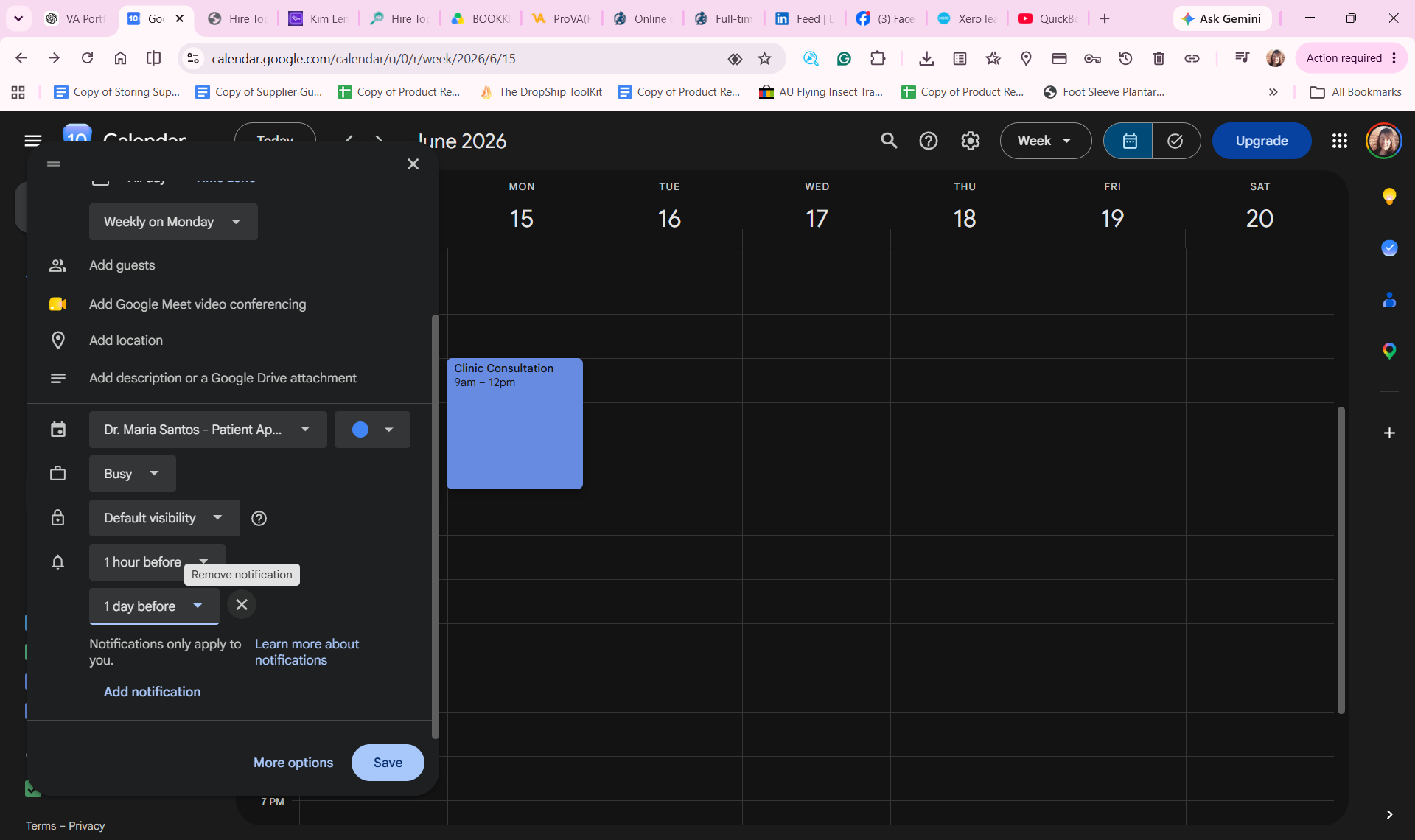Open the Busy availability dropdown
The height and width of the screenshot is (840, 1415).
[133, 474]
